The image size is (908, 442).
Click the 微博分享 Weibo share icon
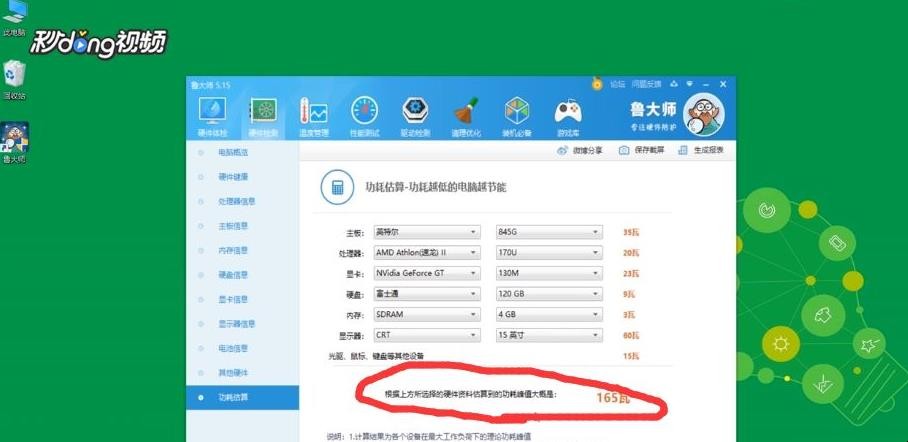[x=562, y=150]
